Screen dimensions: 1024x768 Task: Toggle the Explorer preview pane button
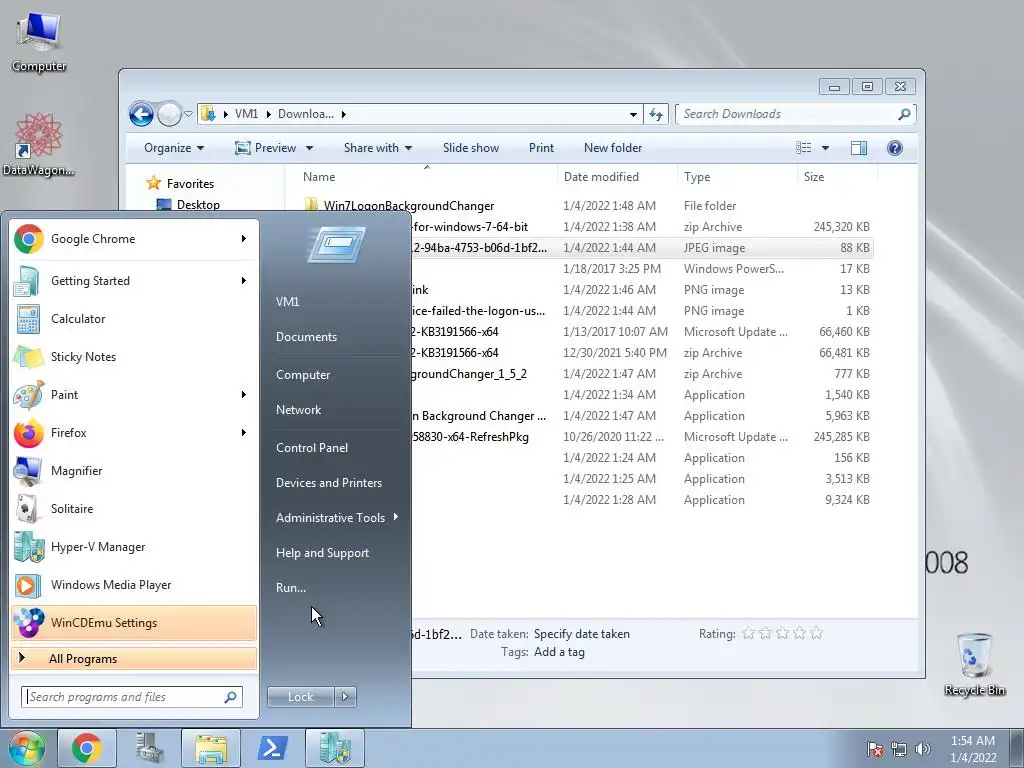point(859,148)
